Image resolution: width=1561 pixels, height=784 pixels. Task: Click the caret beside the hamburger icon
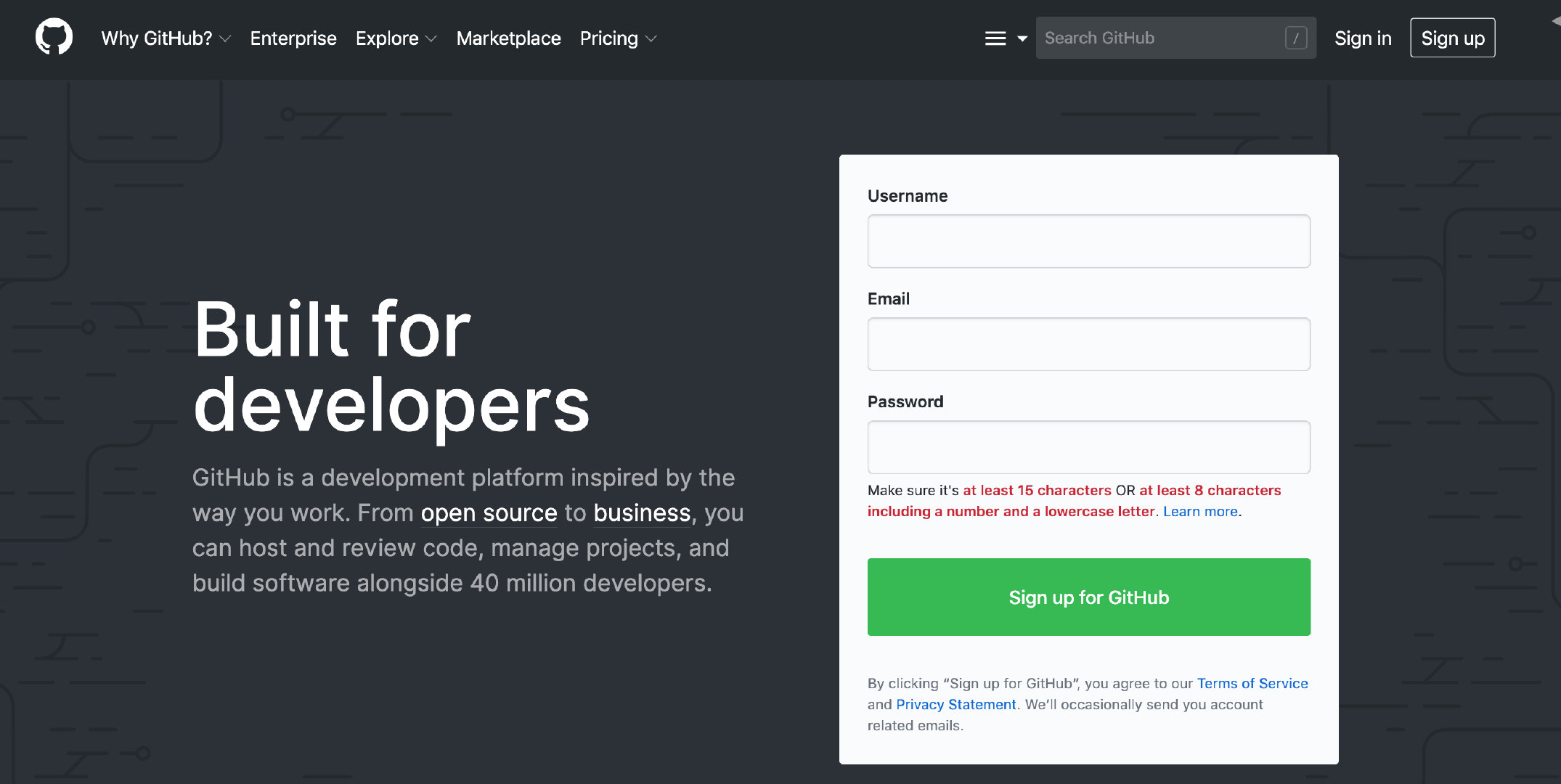[1022, 38]
